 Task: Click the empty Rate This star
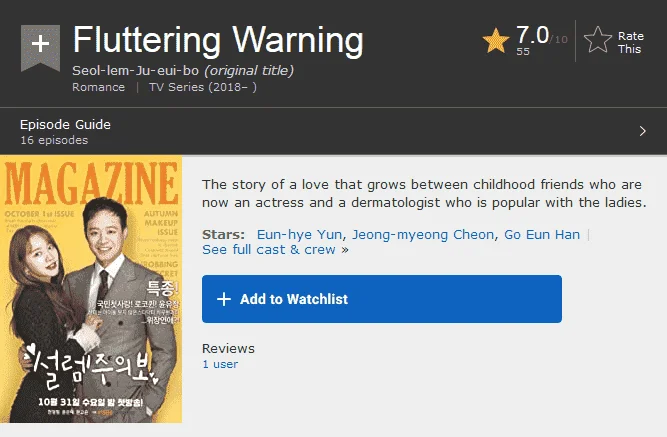(598, 40)
